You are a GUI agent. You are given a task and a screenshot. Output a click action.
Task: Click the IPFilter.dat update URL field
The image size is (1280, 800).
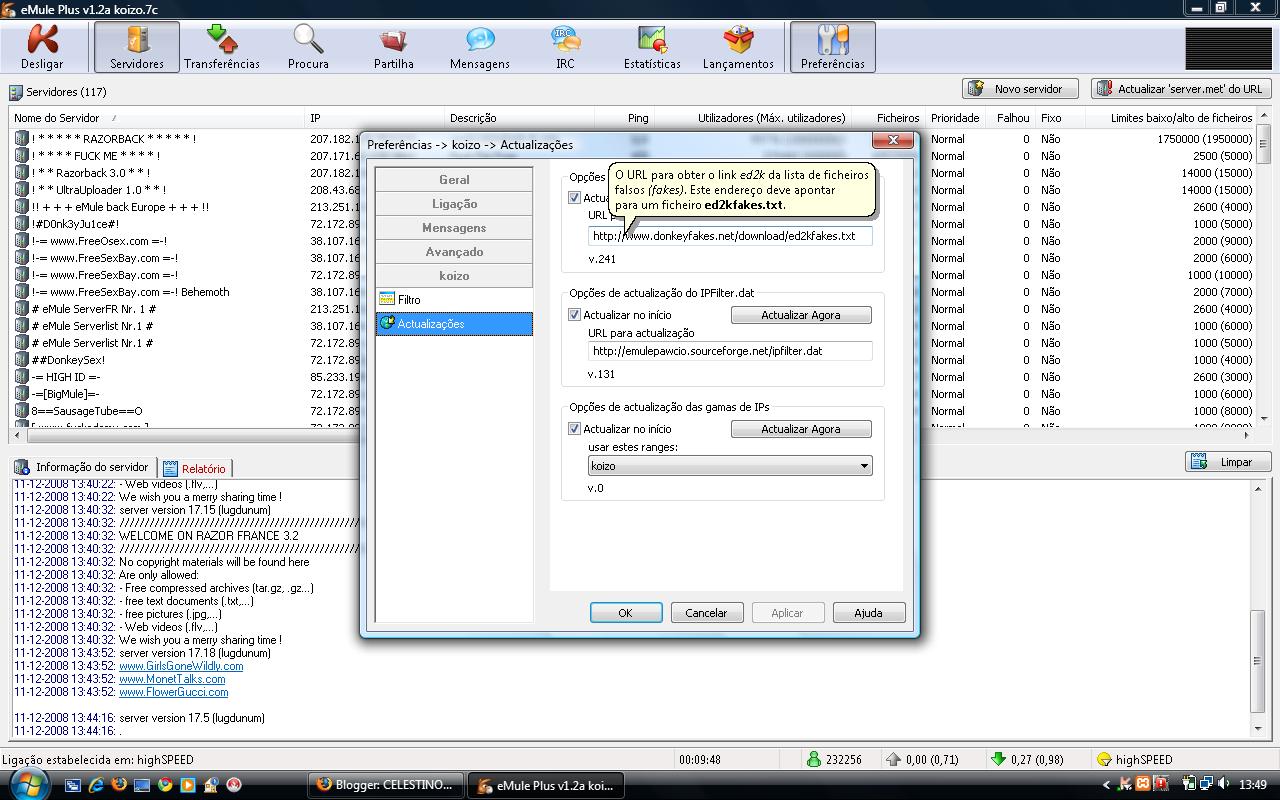coord(730,351)
